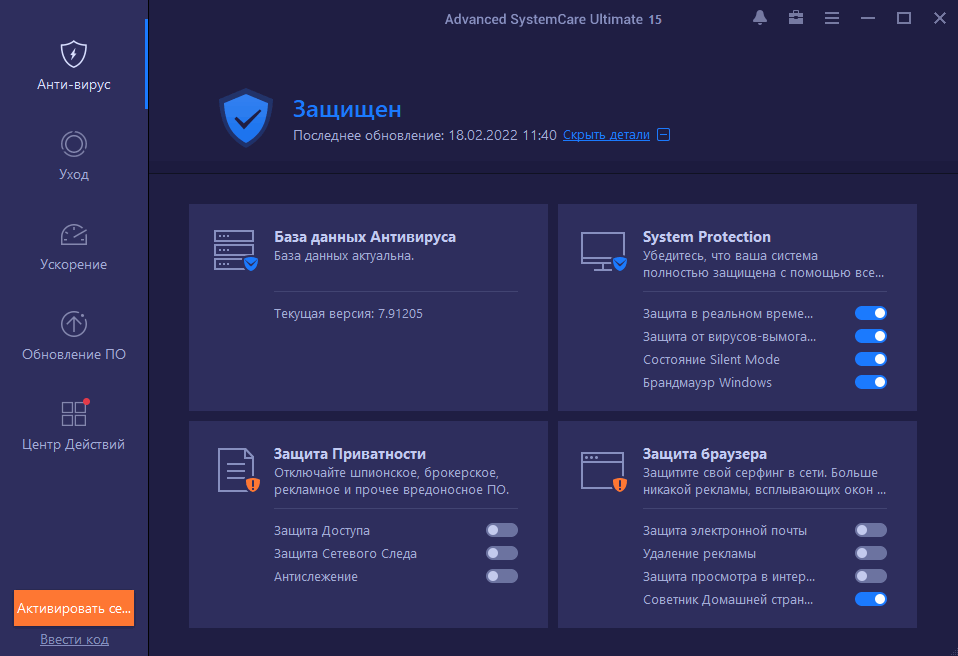
Task: Click the notification bell icon
Action: [759, 18]
